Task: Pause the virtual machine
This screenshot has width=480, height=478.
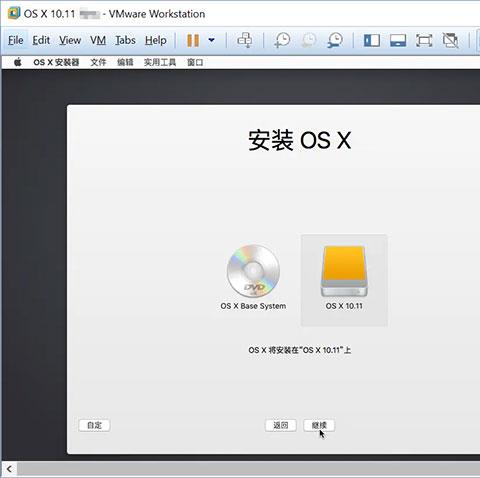Action: point(193,40)
